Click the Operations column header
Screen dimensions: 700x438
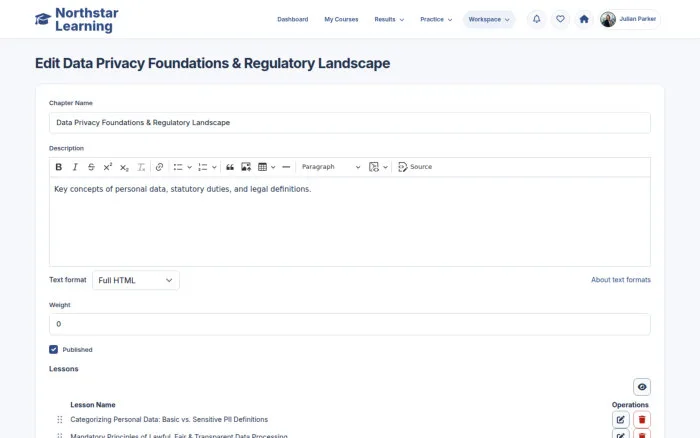coord(630,405)
